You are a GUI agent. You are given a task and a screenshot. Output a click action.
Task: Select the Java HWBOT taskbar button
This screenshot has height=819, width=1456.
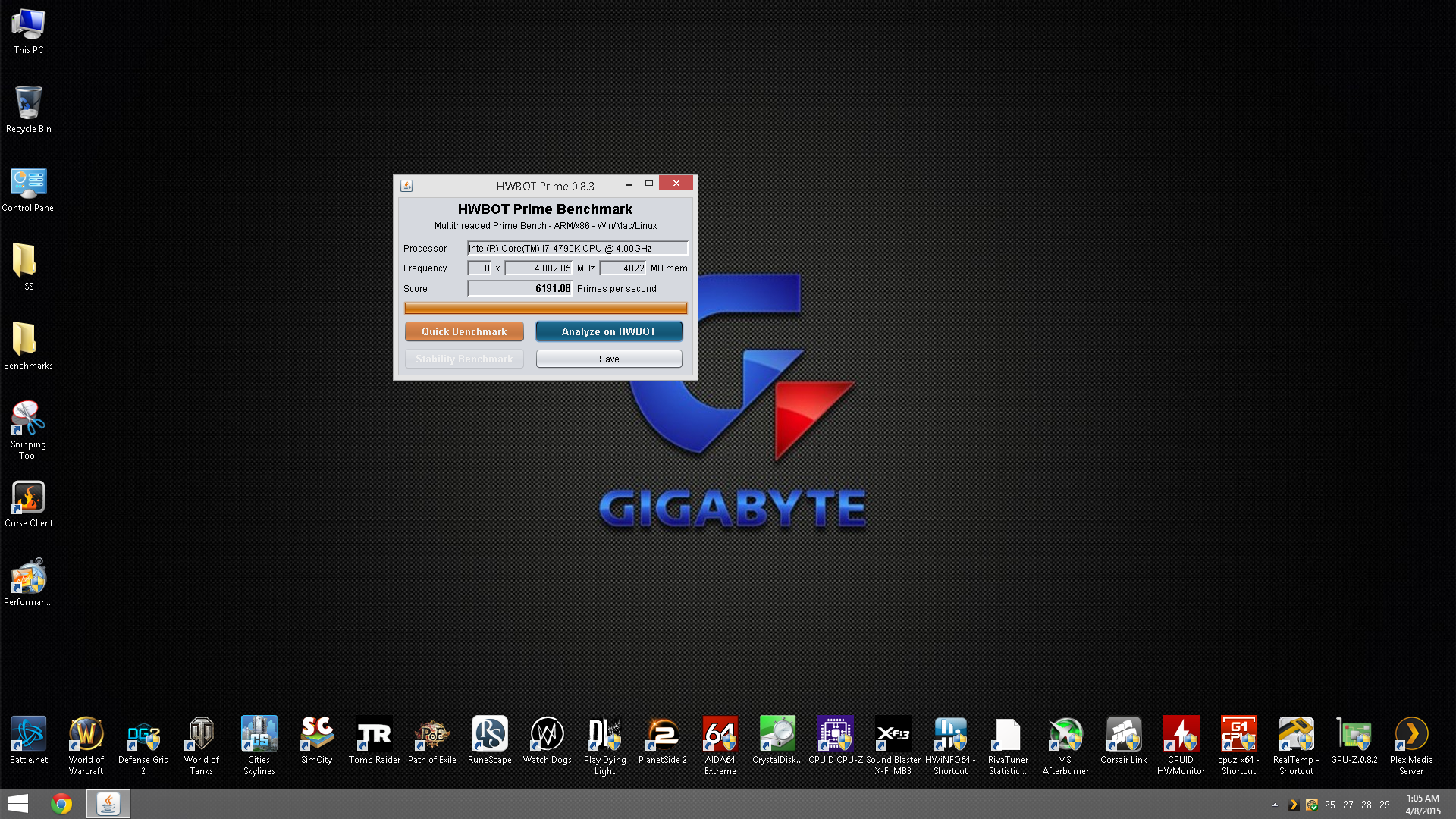108,804
